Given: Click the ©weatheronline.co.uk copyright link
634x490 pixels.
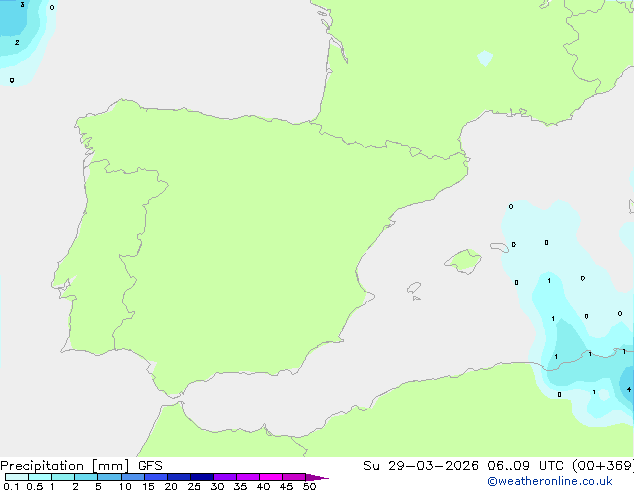Looking at the screenshot, I should point(550,481).
